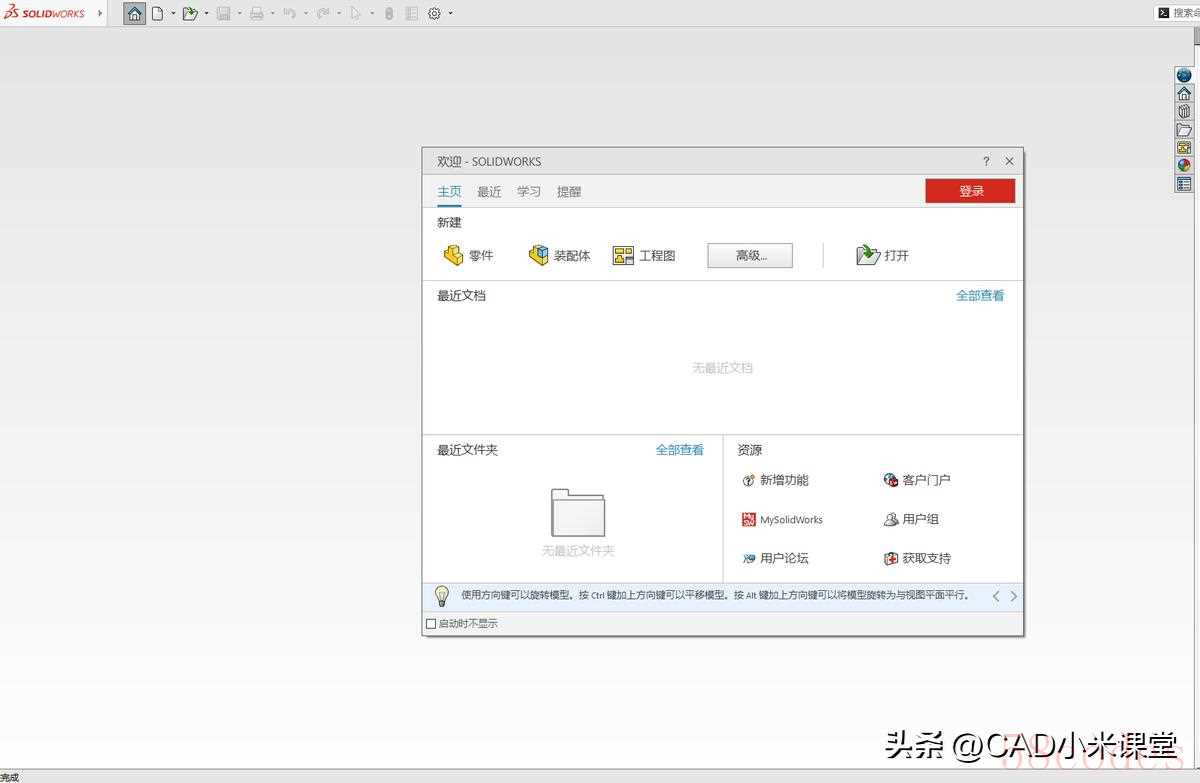Expand the SOLIDWORKS logo menu arrow
This screenshot has width=1200, height=783.
[x=100, y=13]
